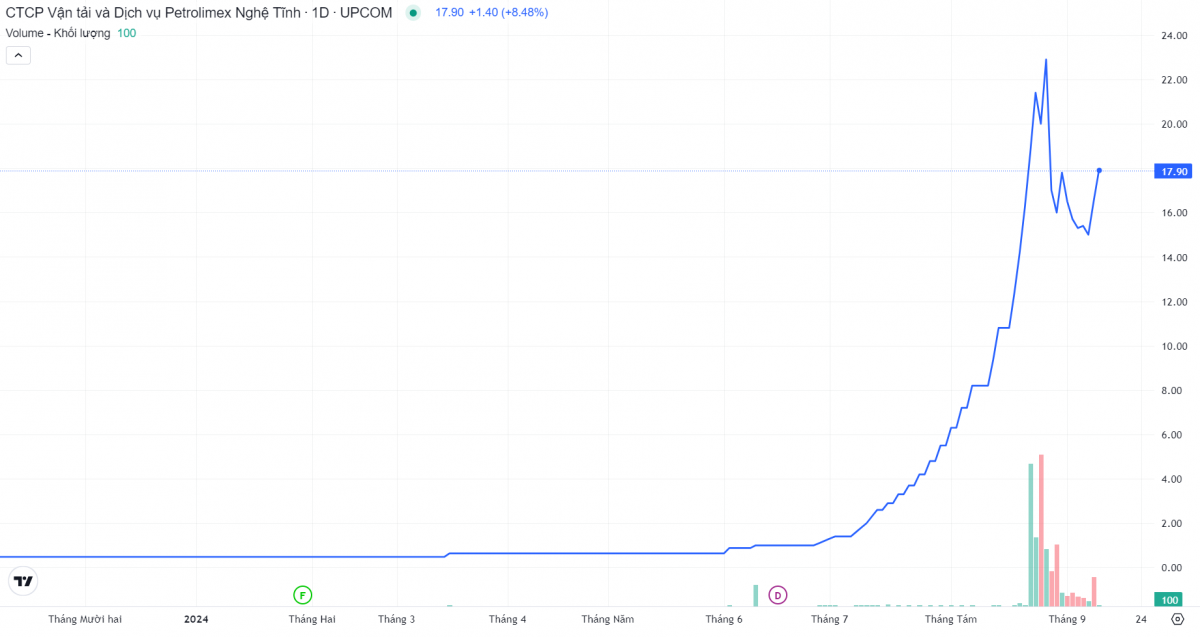Click the green volume value 100 axis label
Screen dimensions: 1200x637
[1168, 600]
